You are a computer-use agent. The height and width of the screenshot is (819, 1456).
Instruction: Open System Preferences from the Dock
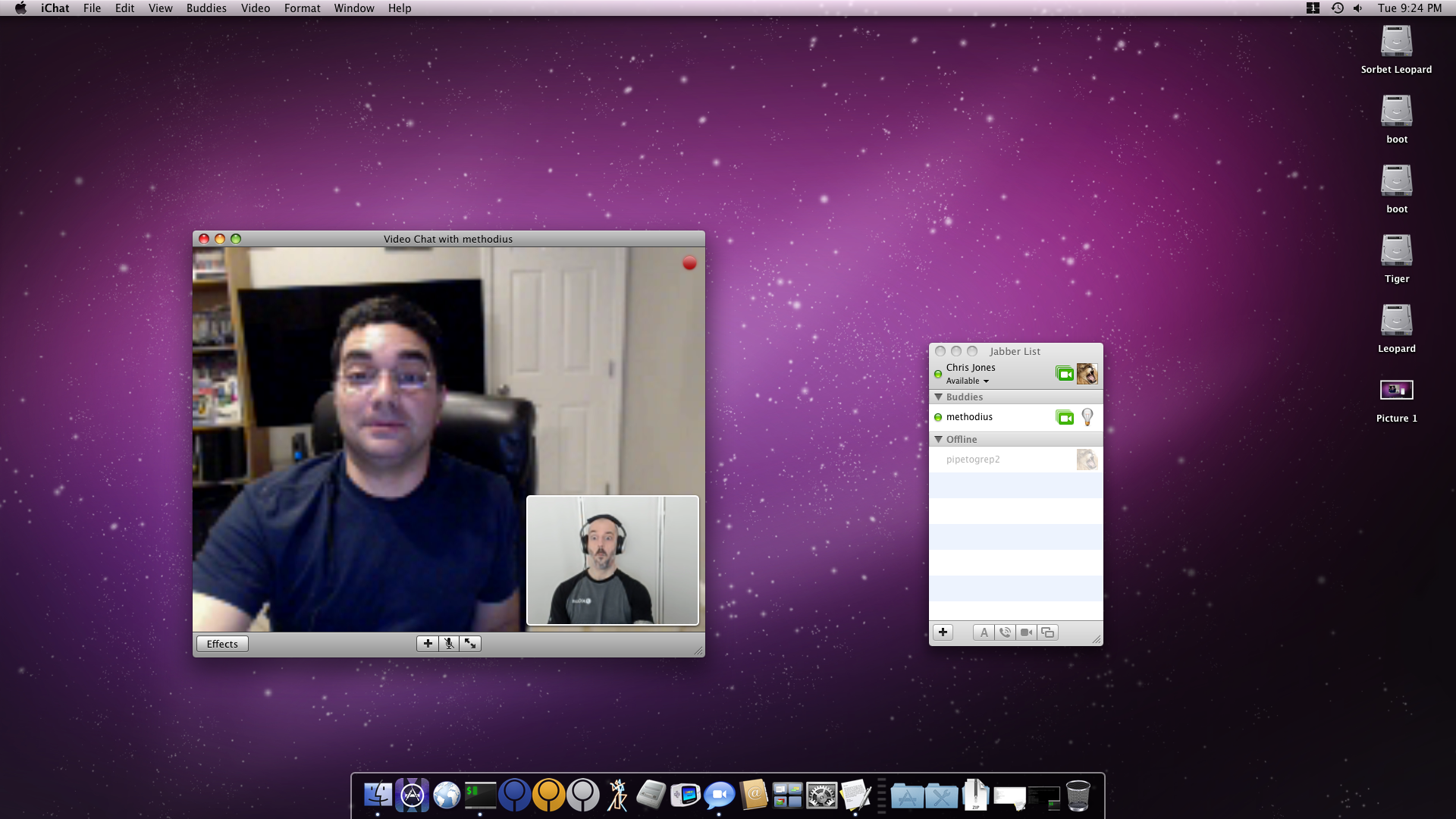(821, 795)
